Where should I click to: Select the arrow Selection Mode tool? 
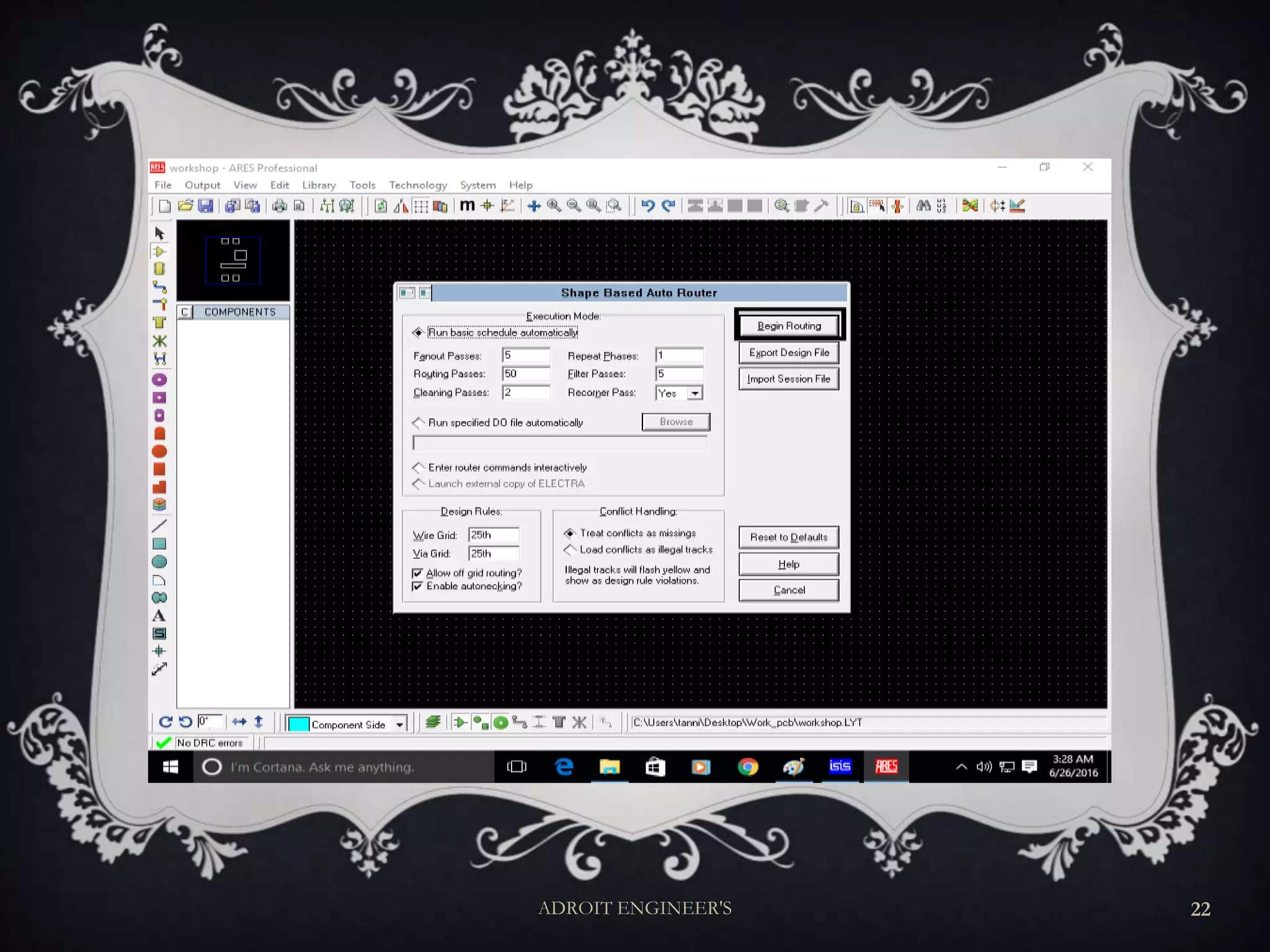coord(159,233)
